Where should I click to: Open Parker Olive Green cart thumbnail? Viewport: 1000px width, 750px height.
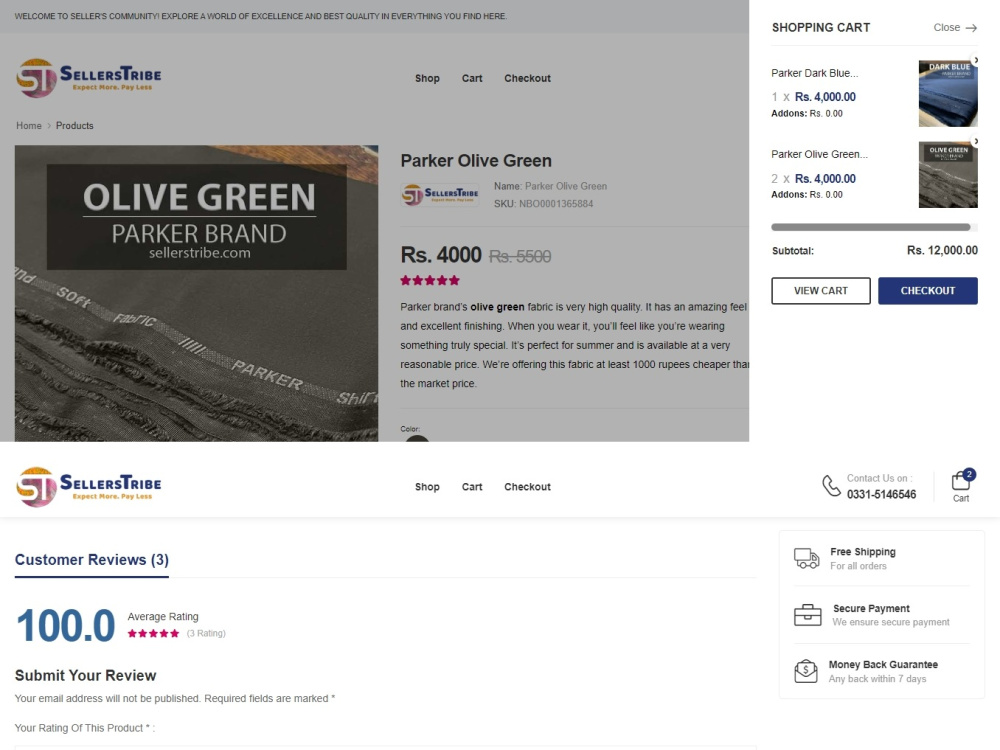(948, 175)
